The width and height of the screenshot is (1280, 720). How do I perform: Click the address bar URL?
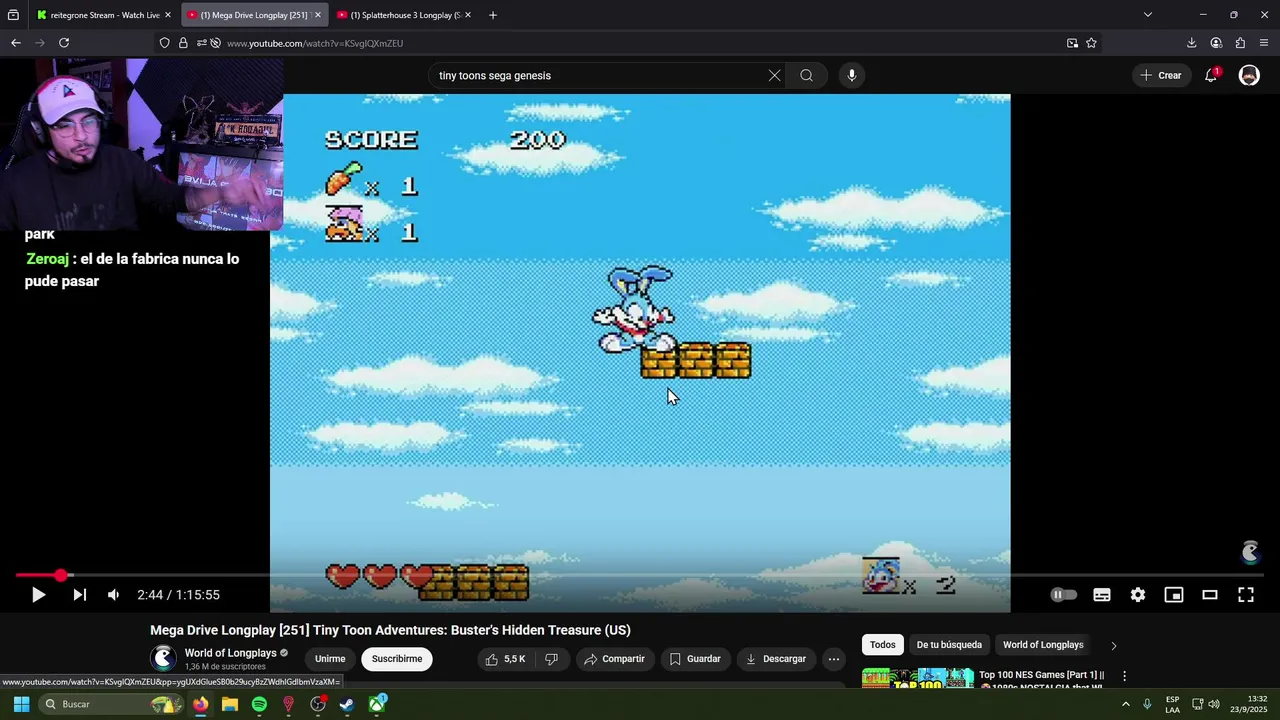tap(315, 43)
